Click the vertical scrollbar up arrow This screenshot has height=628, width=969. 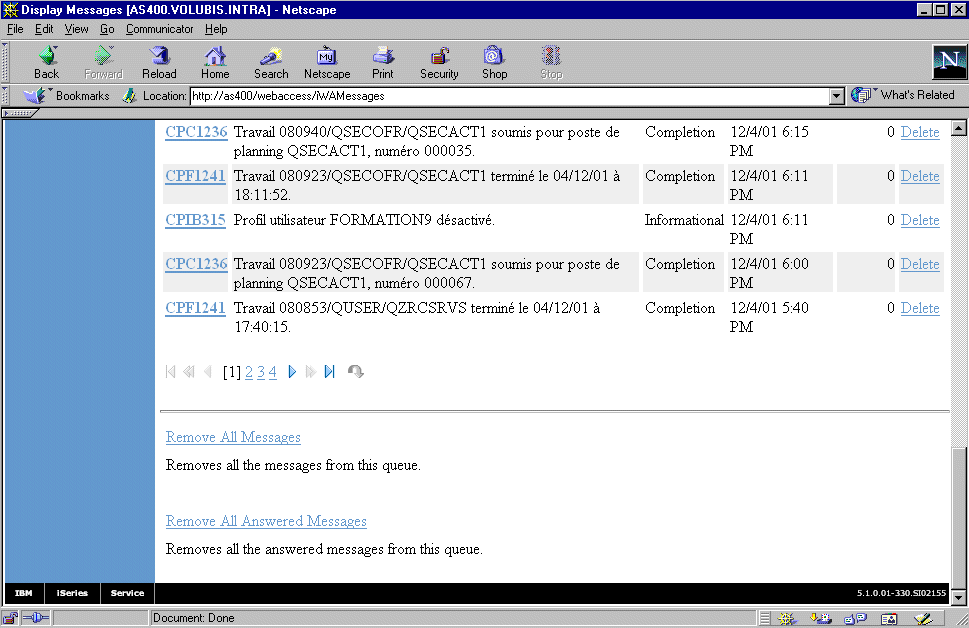click(x=958, y=128)
